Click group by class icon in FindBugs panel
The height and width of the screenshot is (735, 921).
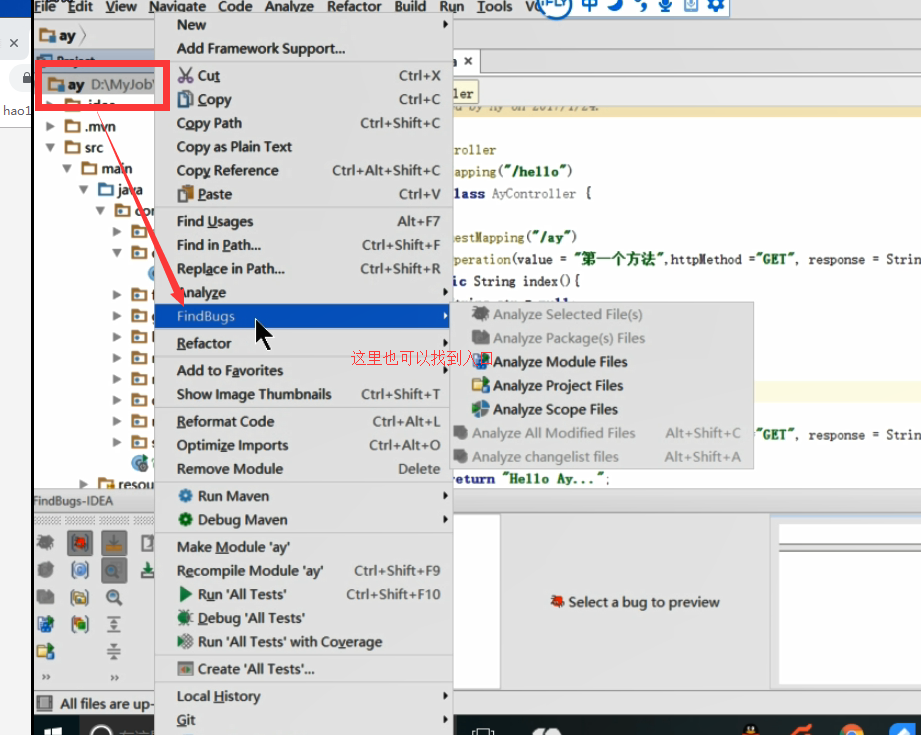(x=80, y=570)
